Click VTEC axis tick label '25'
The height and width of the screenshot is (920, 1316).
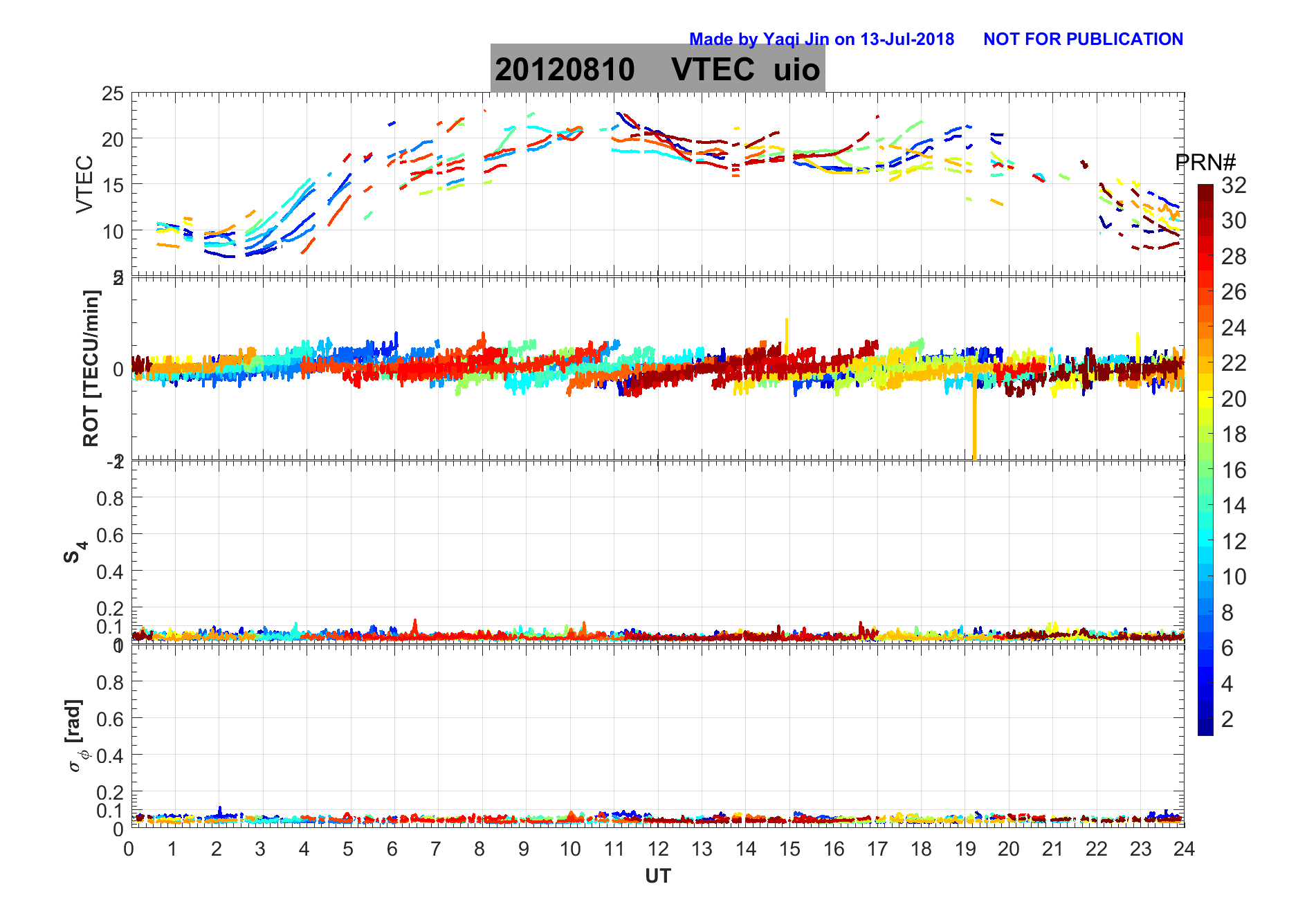(x=113, y=94)
